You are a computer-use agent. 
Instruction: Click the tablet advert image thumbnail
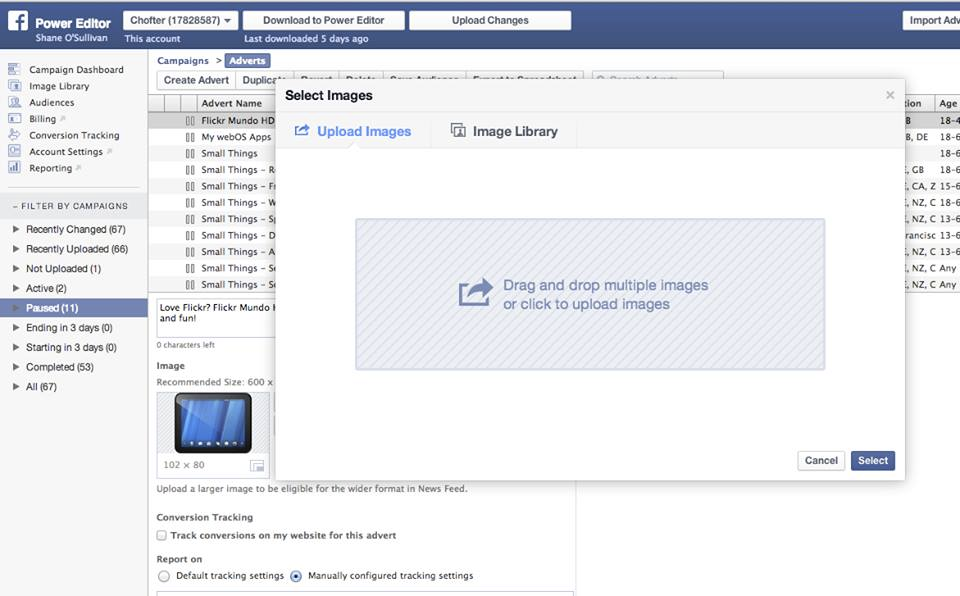pyautogui.click(x=213, y=423)
